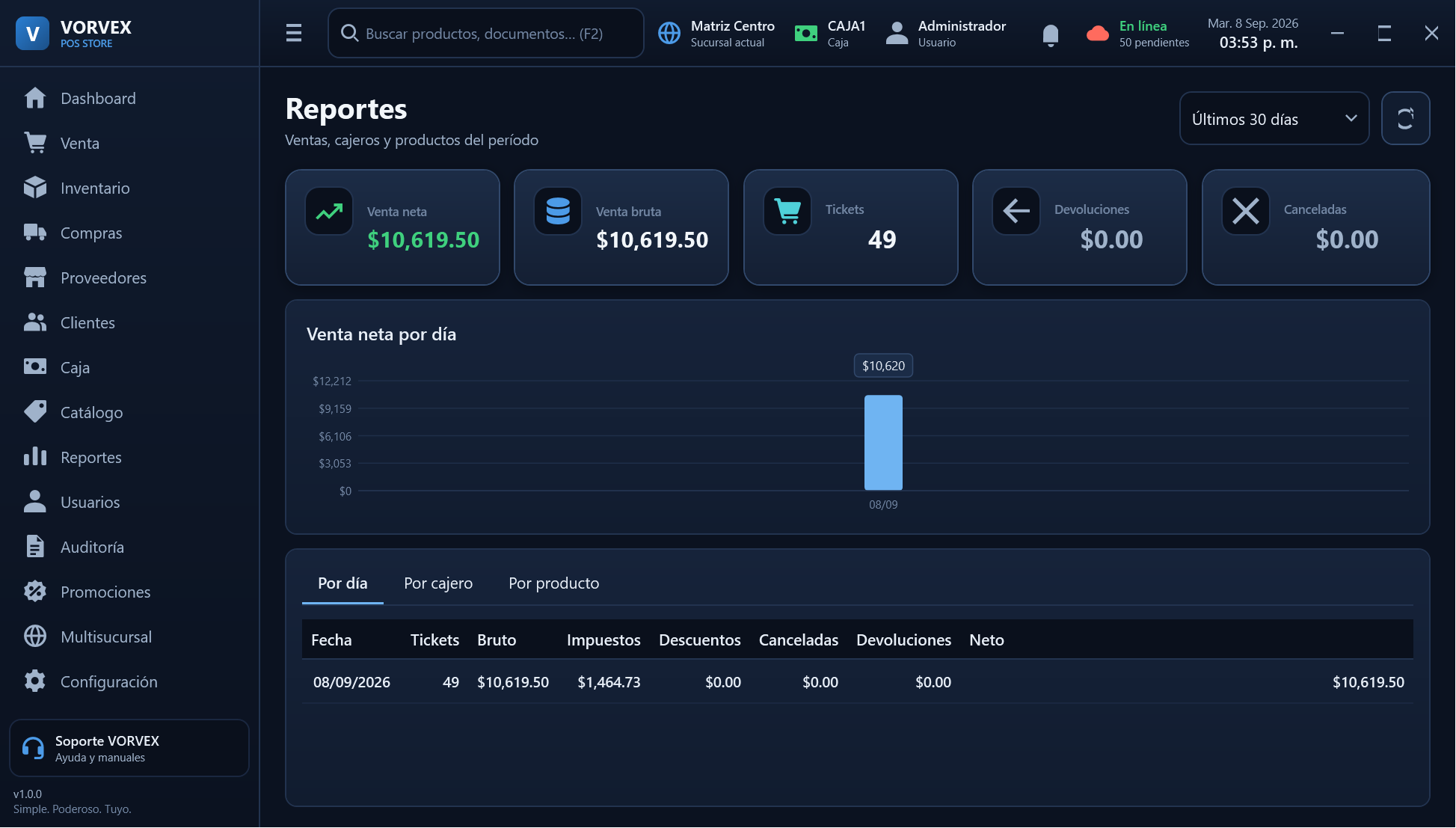Open Venta shopping cart in sidebar
The image size is (1456, 828).
click(35, 143)
